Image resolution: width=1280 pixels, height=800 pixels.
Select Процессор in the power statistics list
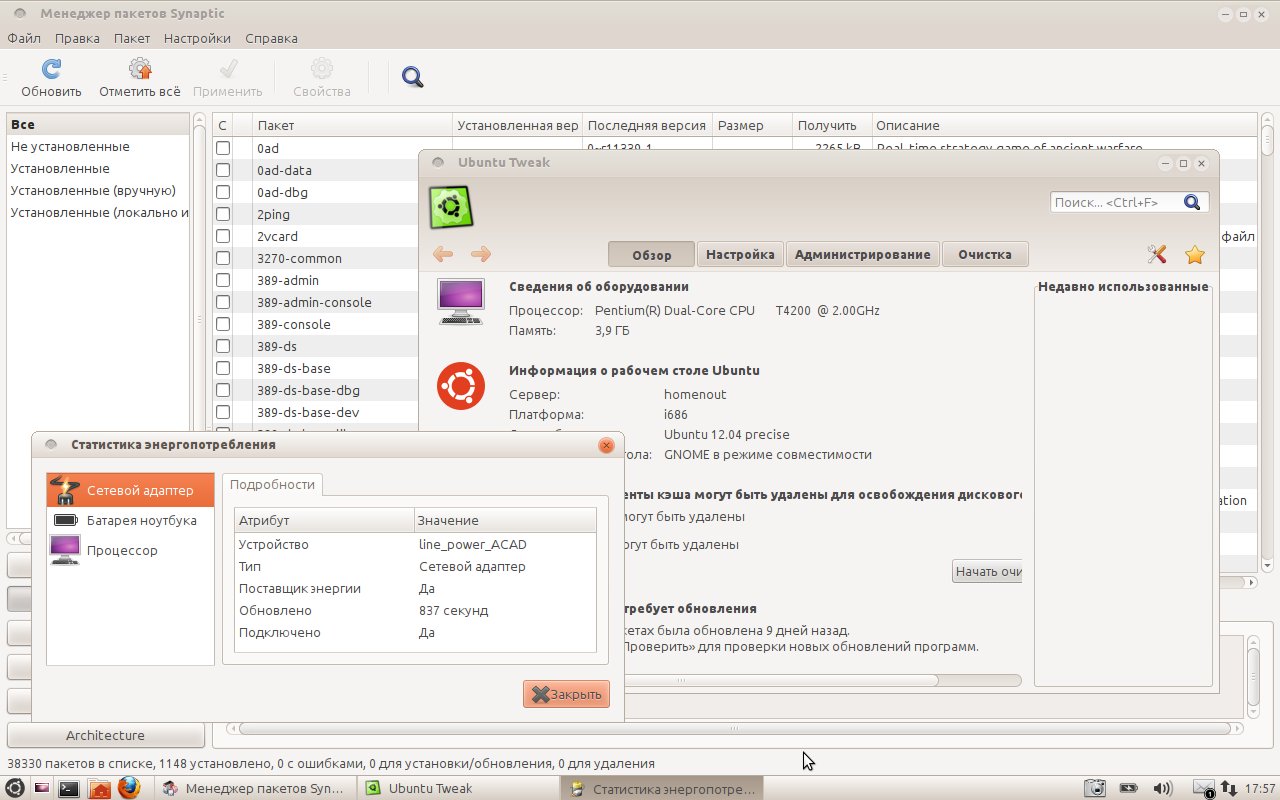click(x=131, y=550)
